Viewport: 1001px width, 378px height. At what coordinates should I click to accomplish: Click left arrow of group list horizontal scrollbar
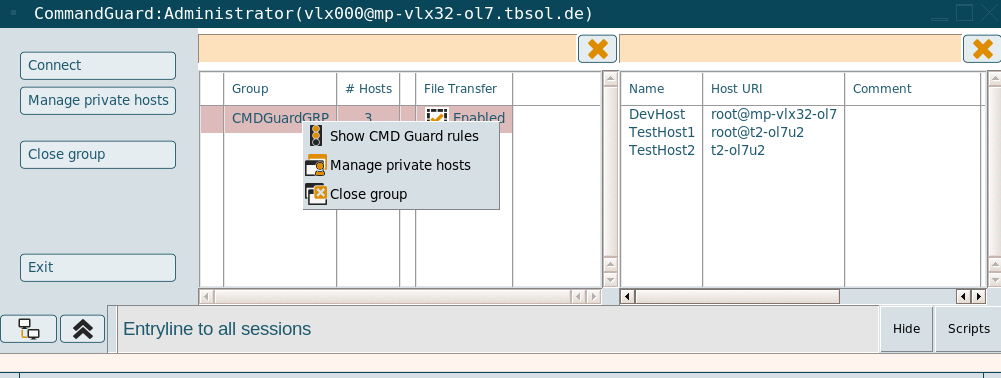[x=206, y=297]
